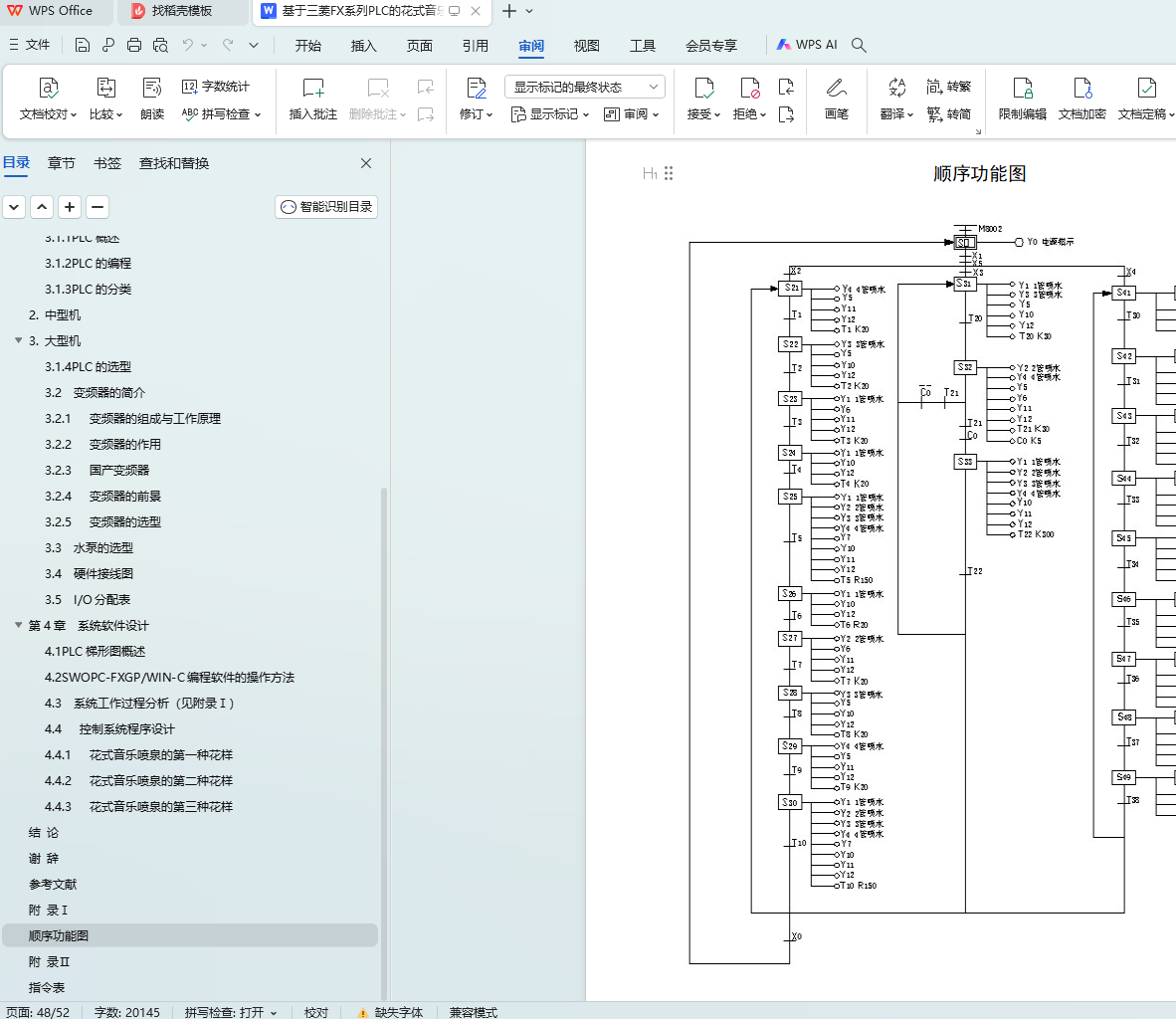Image resolution: width=1176 pixels, height=1019 pixels.
Task: Open the display state combo box 显示标记的最终状态
Action: [x=585, y=87]
